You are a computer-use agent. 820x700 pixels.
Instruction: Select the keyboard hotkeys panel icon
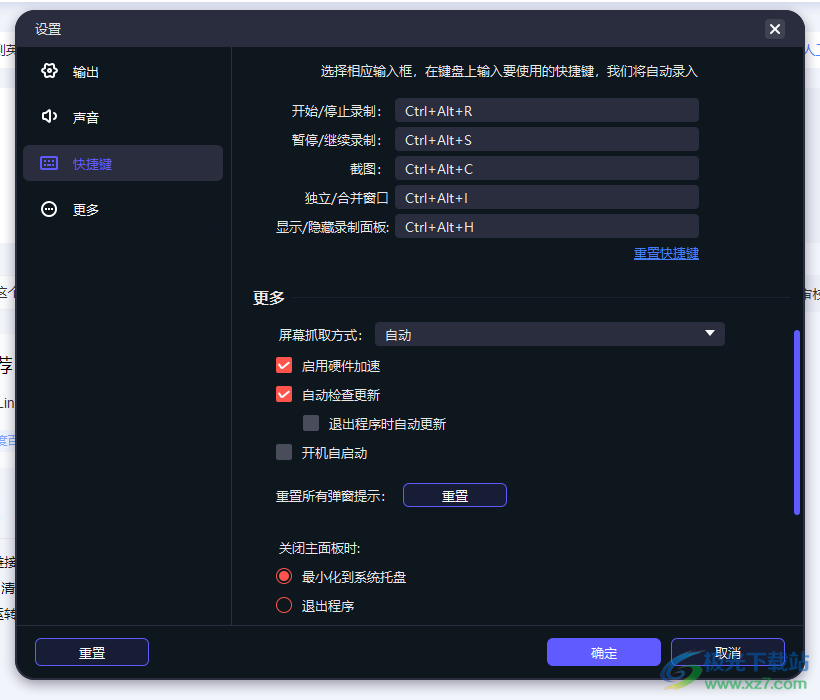pyautogui.click(x=49, y=163)
